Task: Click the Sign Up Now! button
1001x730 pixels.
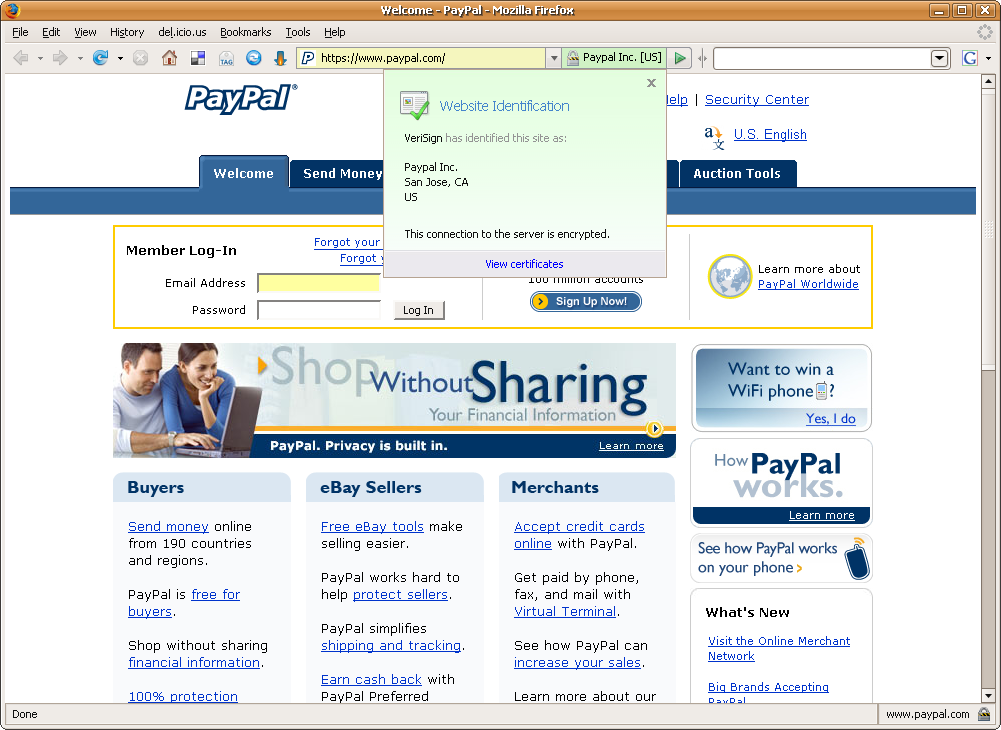Action: [585, 301]
